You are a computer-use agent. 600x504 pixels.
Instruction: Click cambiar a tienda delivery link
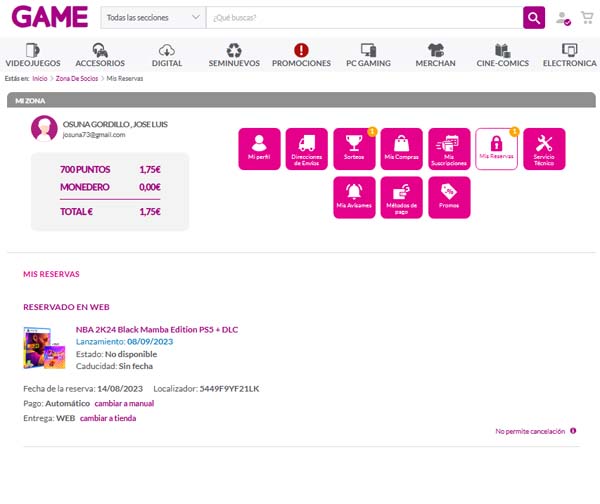[108, 418]
